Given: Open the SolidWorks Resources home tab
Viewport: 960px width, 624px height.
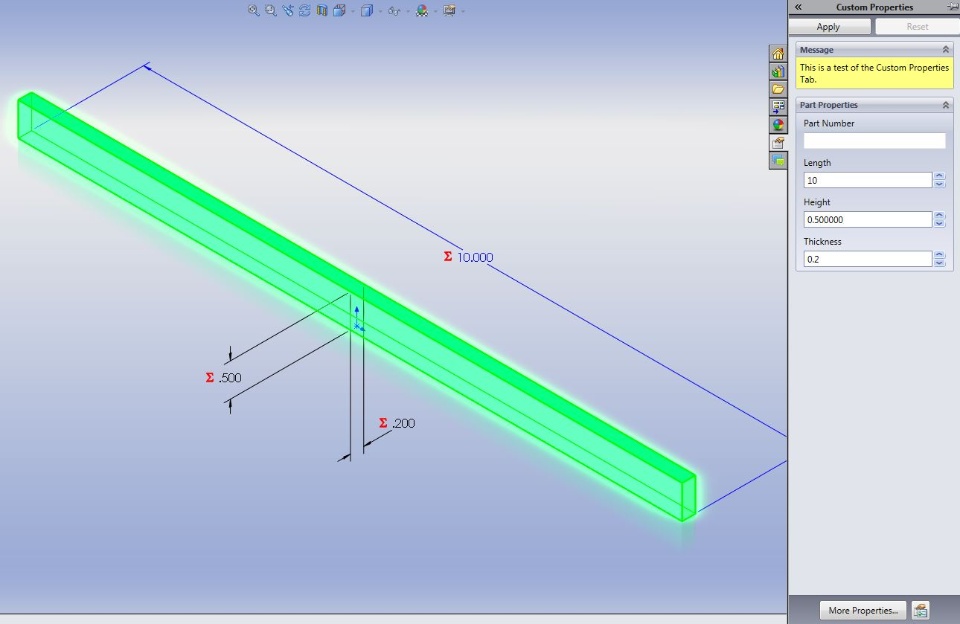Looking at the screenshot, I should [778, 54].
